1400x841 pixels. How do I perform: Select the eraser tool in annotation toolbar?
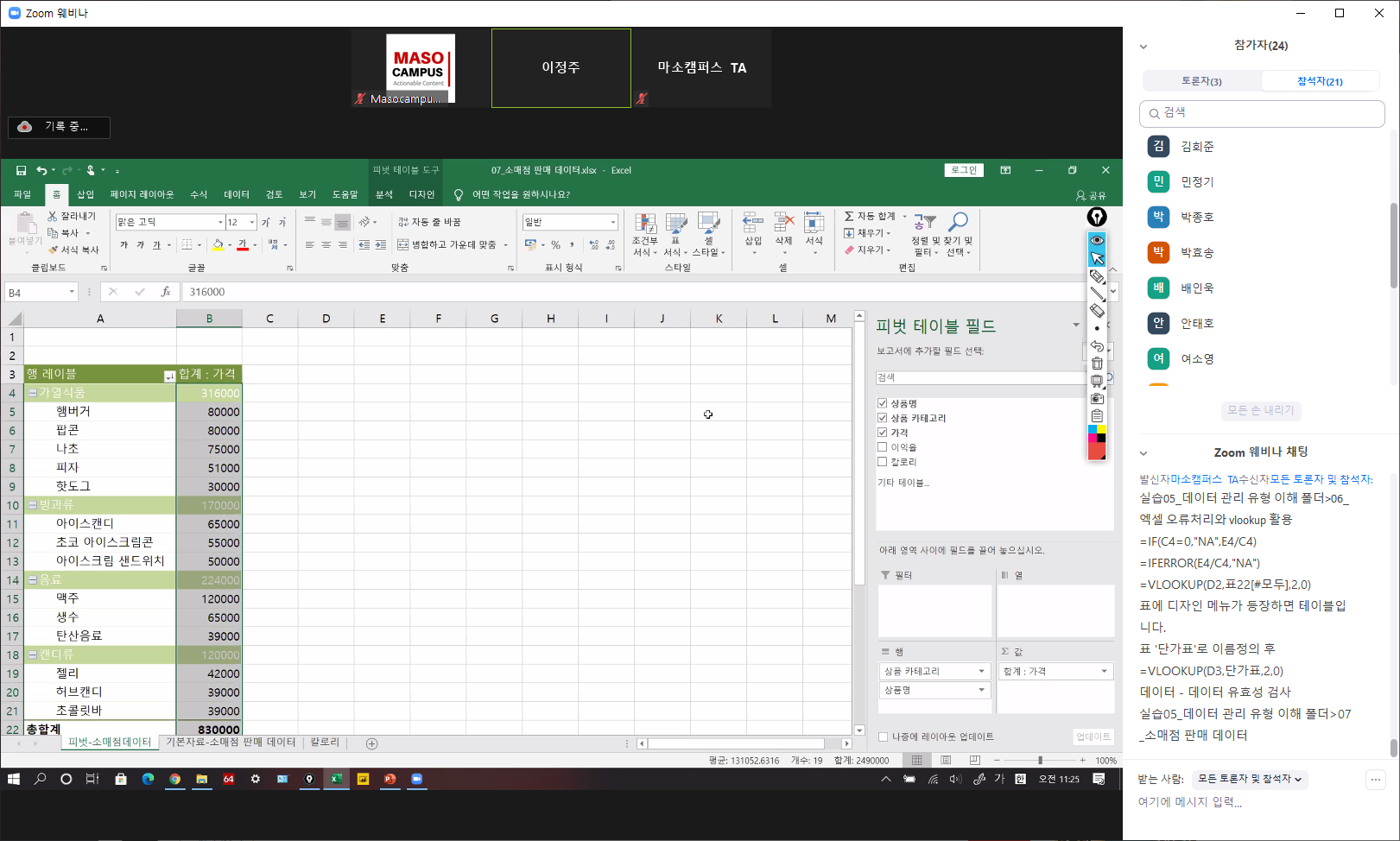pos(1097,311)
